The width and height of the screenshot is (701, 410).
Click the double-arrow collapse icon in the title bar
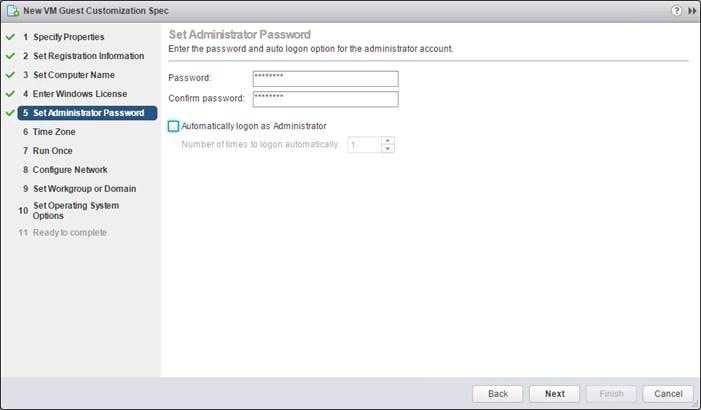[x=692, y=11]
